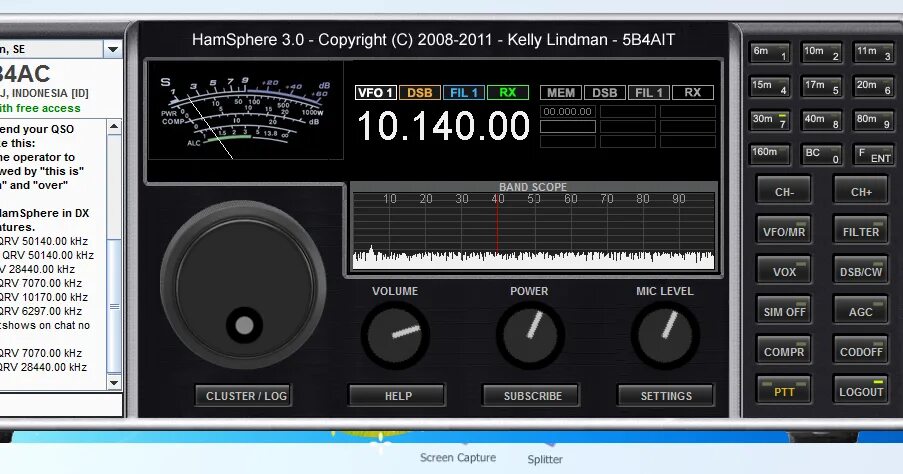Click the blue FIL 1 indicator

464,93
